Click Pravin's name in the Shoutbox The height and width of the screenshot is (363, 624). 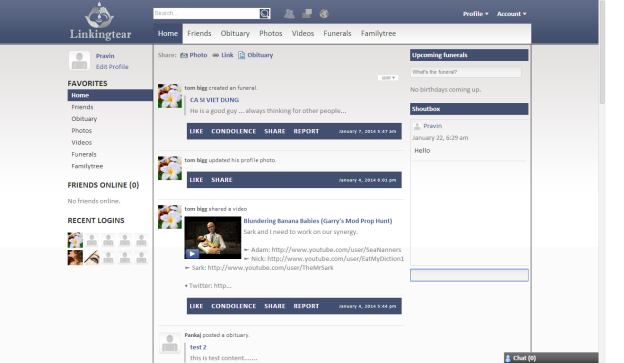coord(433,126)
